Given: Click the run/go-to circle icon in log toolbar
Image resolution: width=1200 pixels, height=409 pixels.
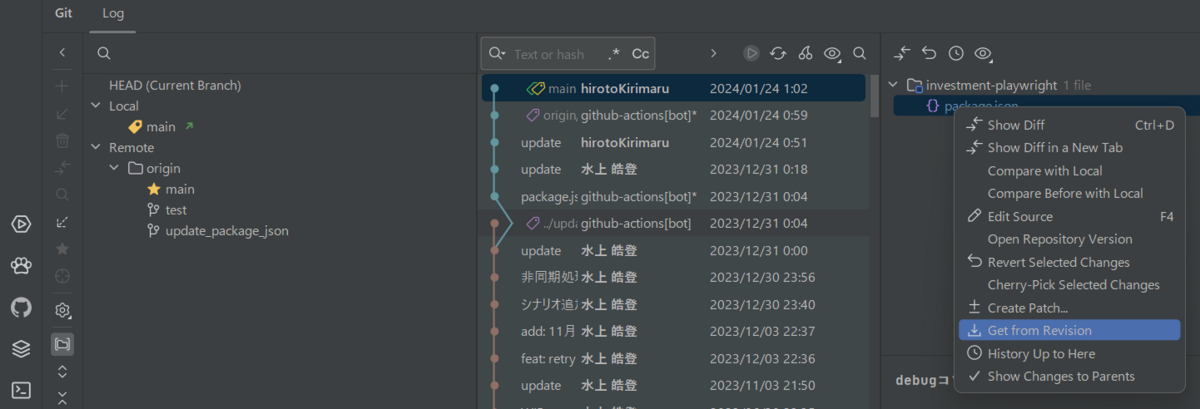Looking at the screenshot, I should click(x=751, y=53).
